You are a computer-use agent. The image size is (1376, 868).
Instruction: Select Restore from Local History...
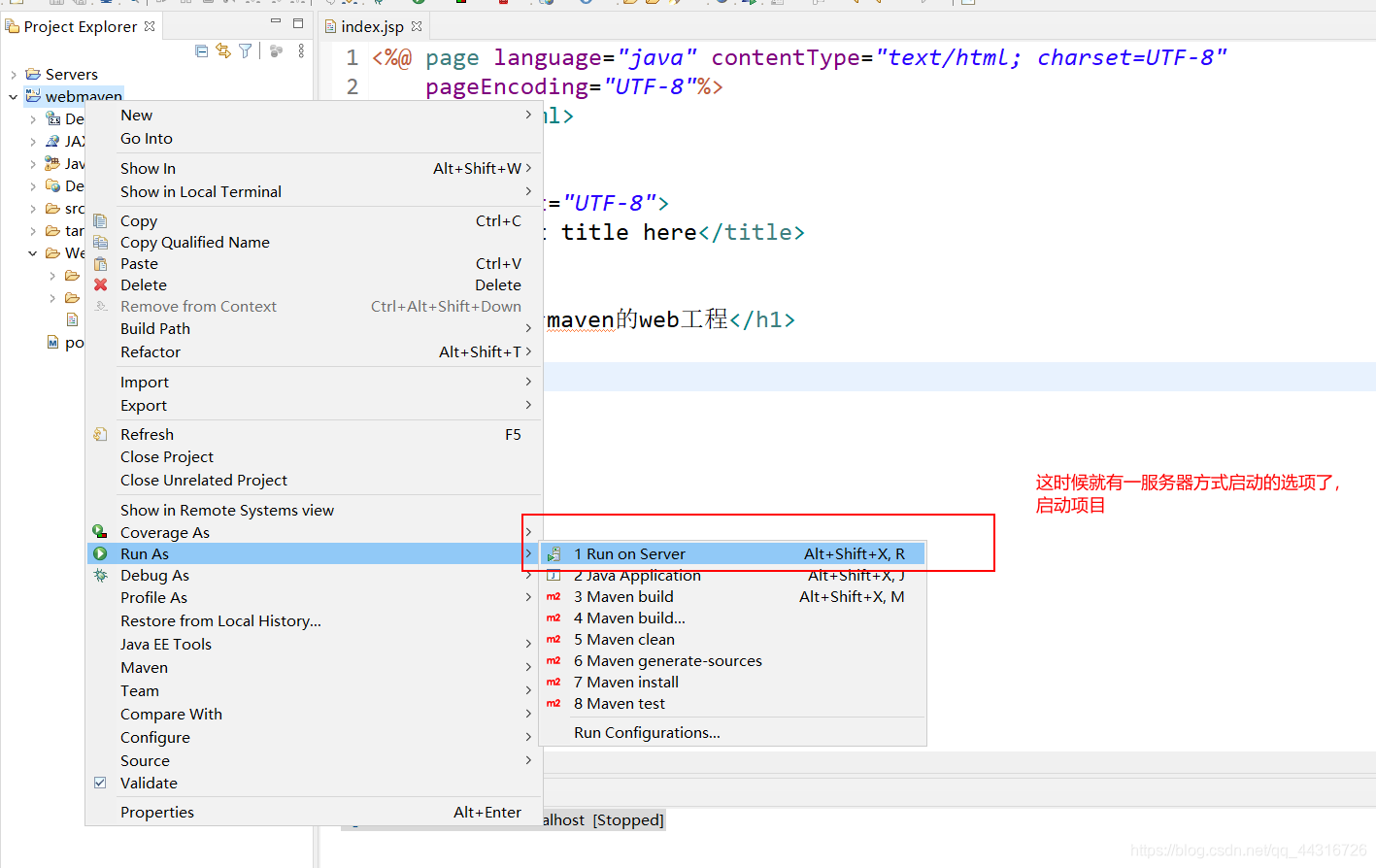(314, 620)
